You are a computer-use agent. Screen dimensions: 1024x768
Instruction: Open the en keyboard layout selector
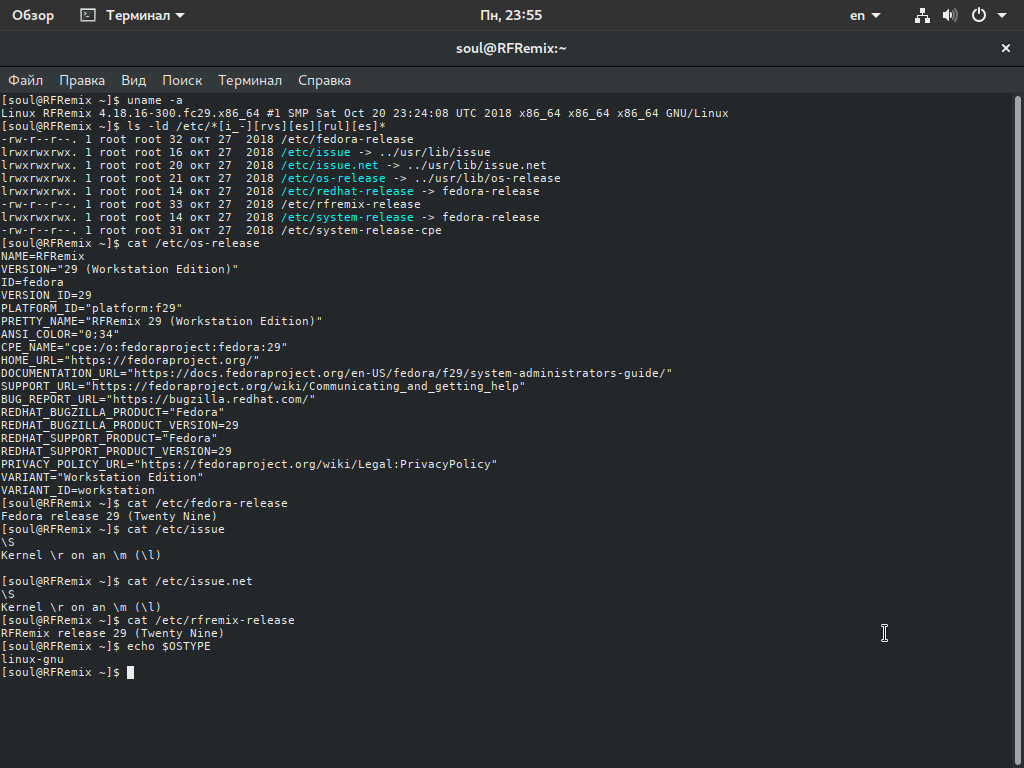point(865,15)
